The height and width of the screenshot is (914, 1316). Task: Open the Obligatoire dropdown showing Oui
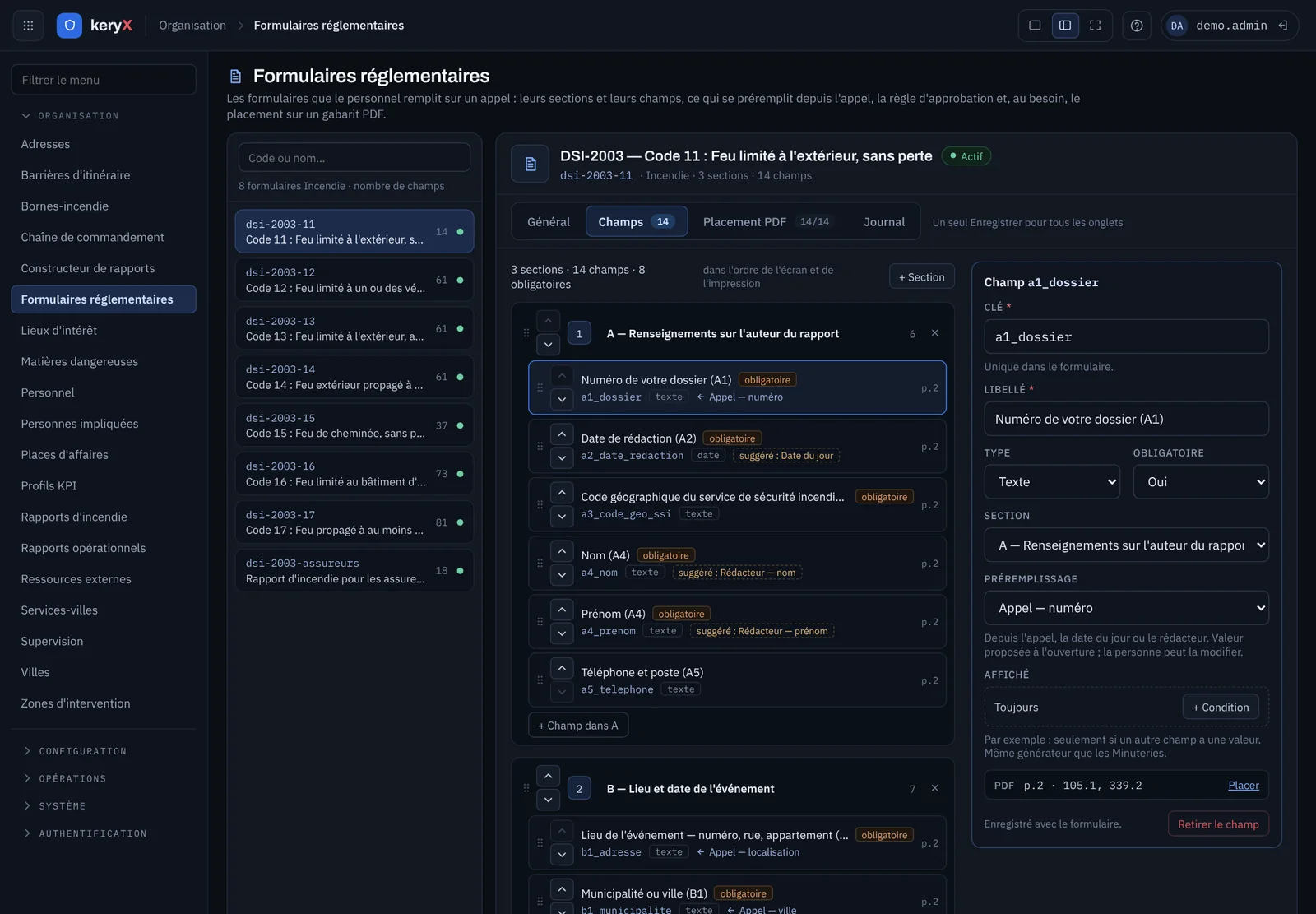click(1201, 482)
